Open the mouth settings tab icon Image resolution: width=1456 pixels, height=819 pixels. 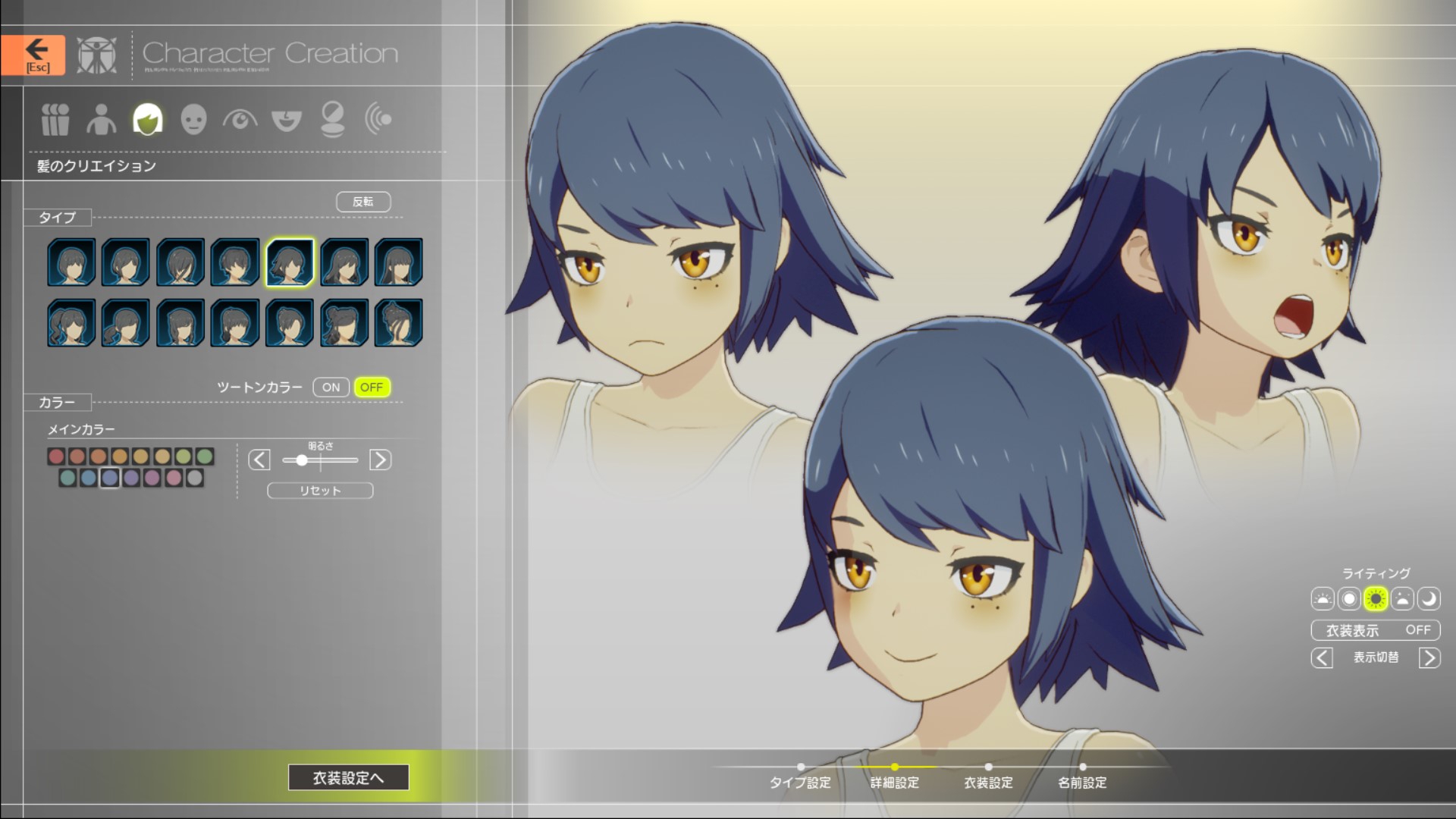click(x=286, y=119)
